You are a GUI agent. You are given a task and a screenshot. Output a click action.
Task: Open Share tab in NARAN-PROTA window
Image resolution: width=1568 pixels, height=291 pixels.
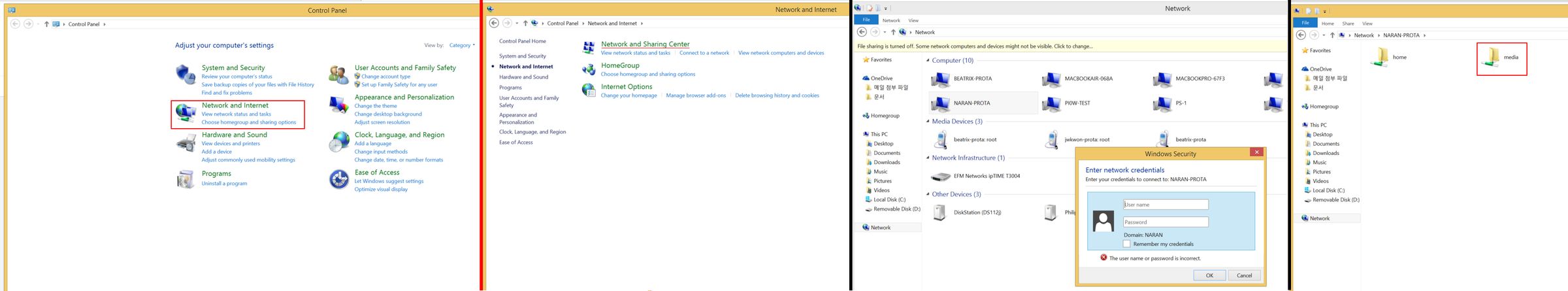pos(1348,24)
